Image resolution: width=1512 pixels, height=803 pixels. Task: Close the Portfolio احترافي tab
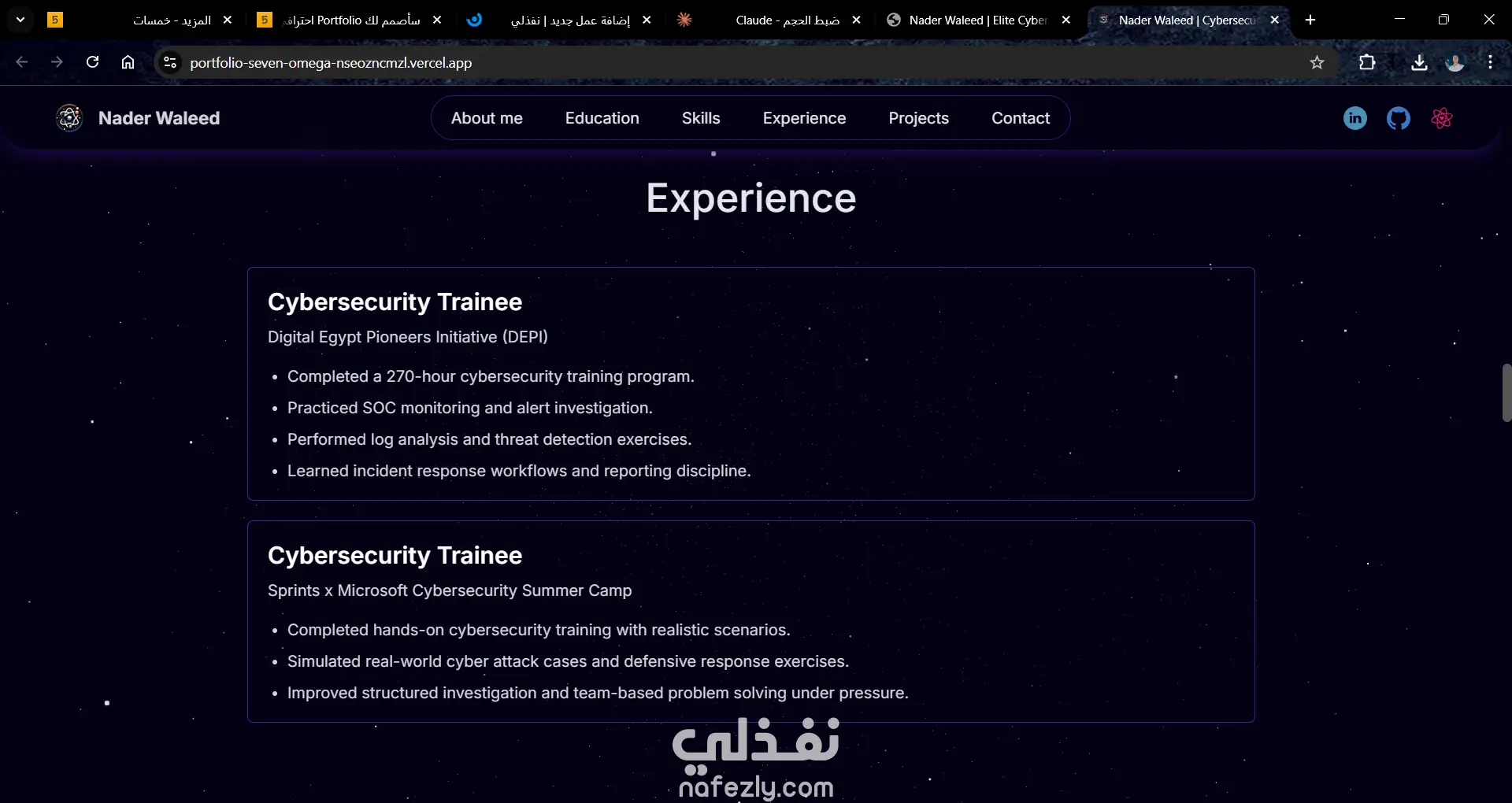pos(437,20)
